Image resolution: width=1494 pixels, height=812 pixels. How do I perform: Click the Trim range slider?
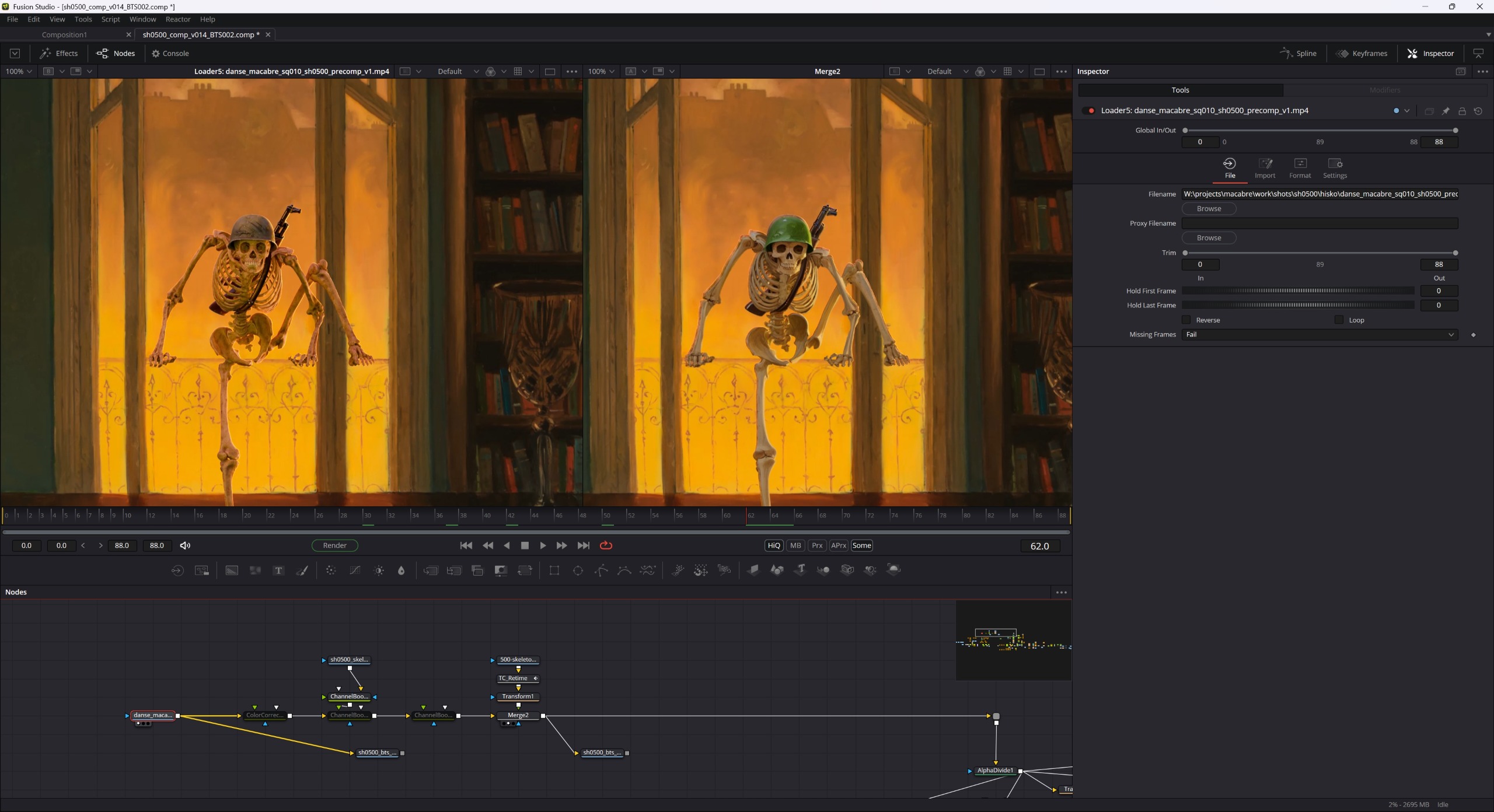pyautogui.click(x=1320, y=253)
